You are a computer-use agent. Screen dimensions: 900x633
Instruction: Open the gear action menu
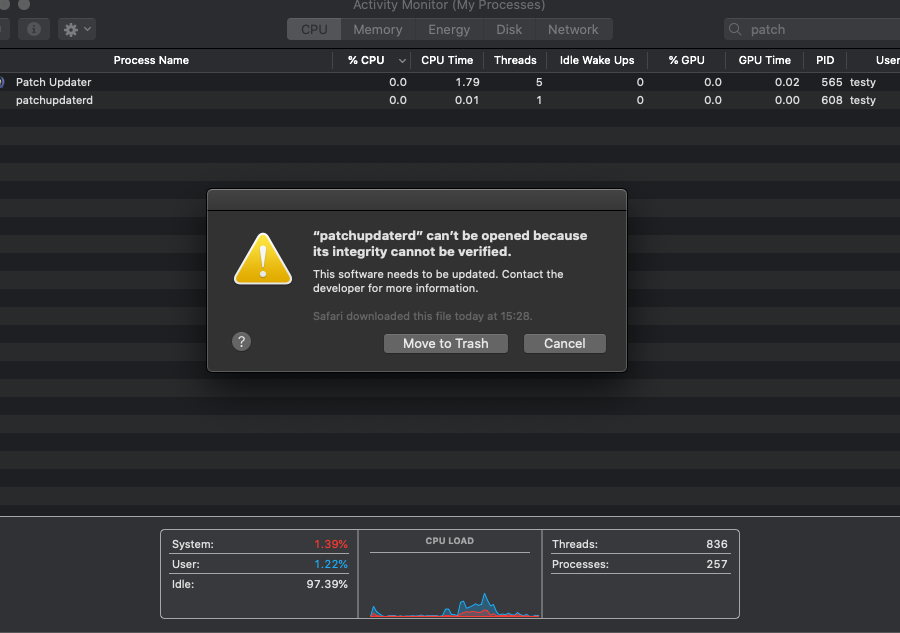77,29
